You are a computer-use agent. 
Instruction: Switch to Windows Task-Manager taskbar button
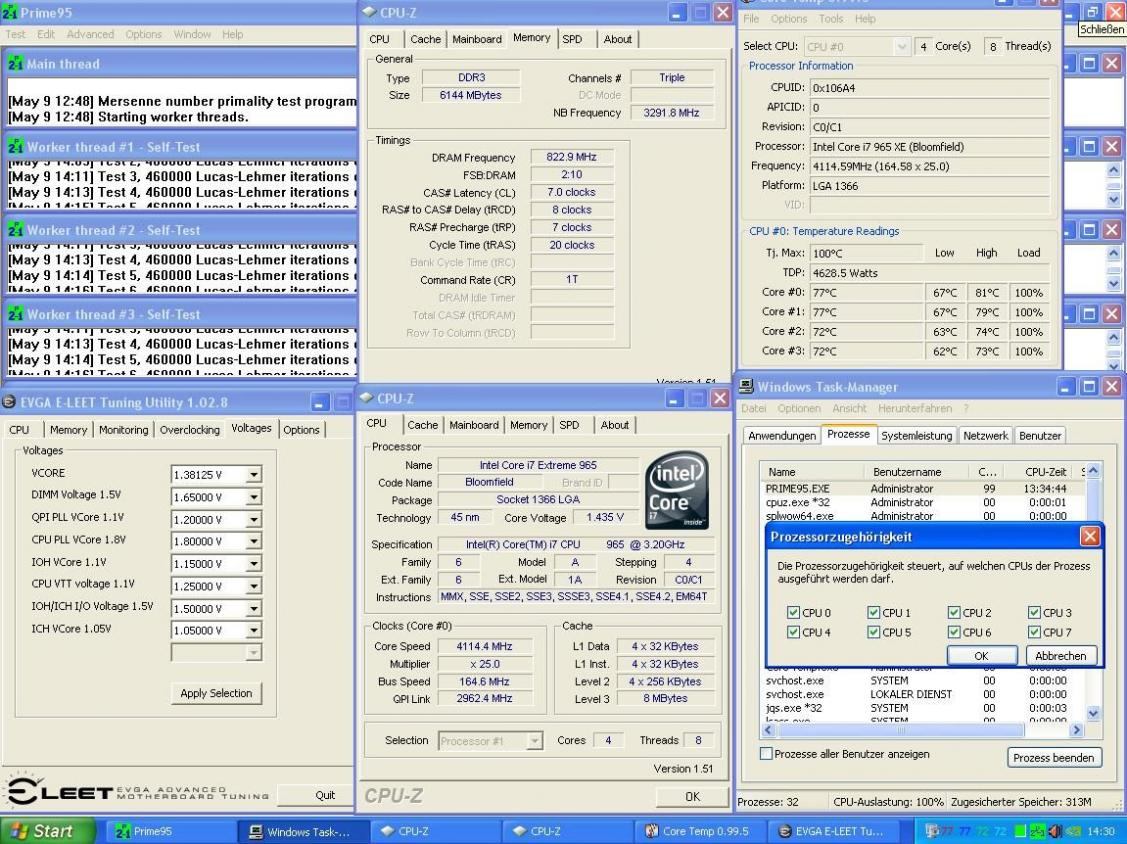(303, 831)
